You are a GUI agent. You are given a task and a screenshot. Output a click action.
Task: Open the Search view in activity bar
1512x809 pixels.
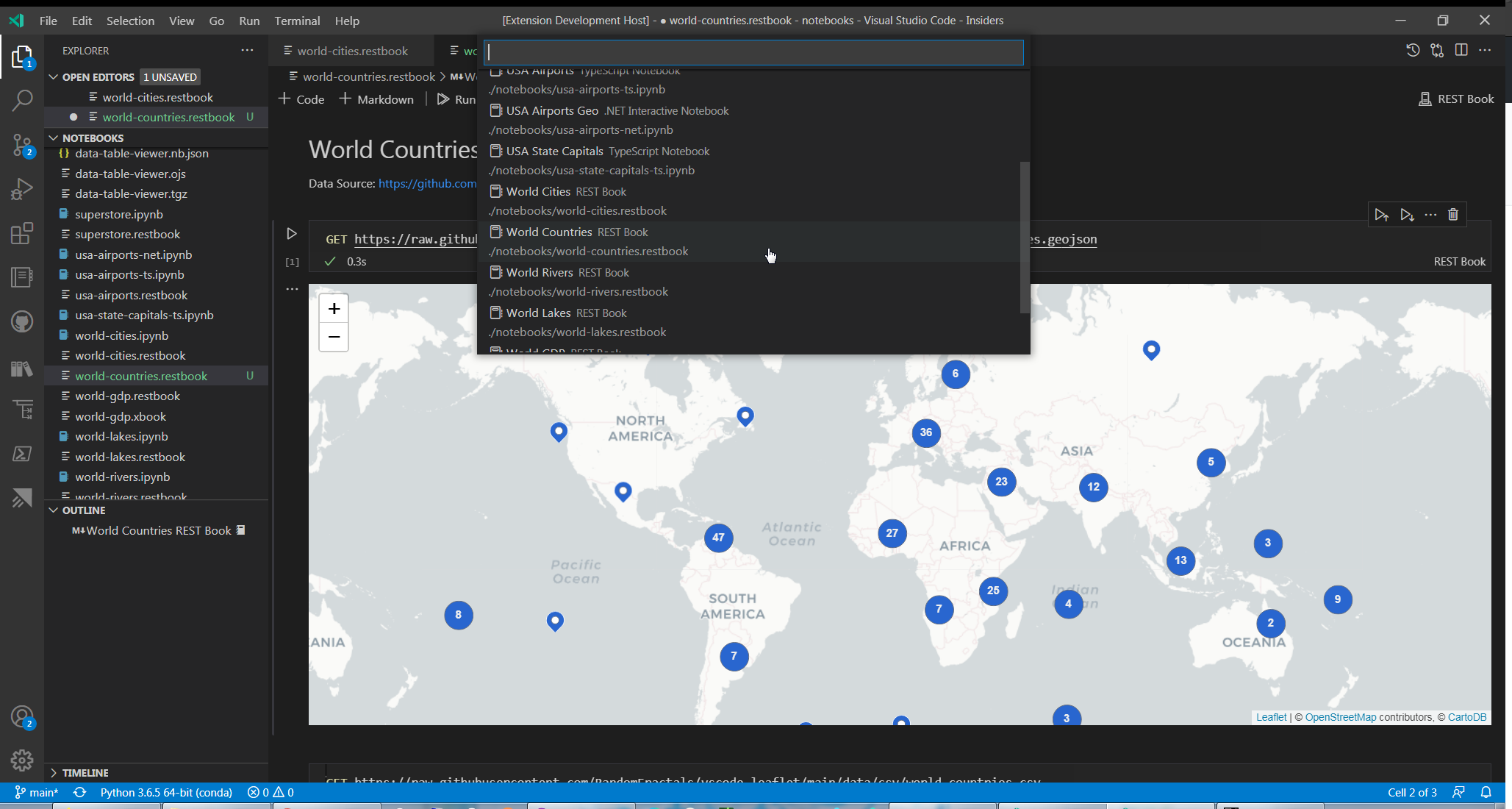click(x=22, y=99)
